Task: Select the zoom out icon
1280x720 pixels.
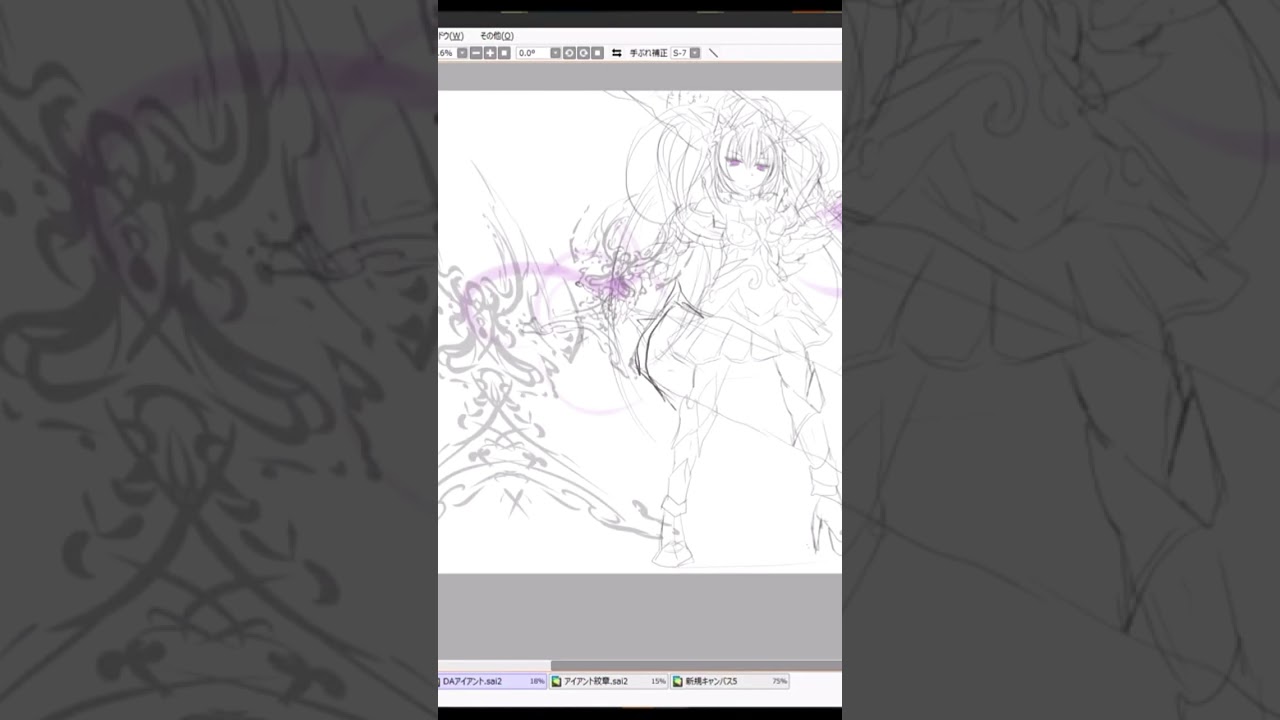Action: [x=475, y=52]
